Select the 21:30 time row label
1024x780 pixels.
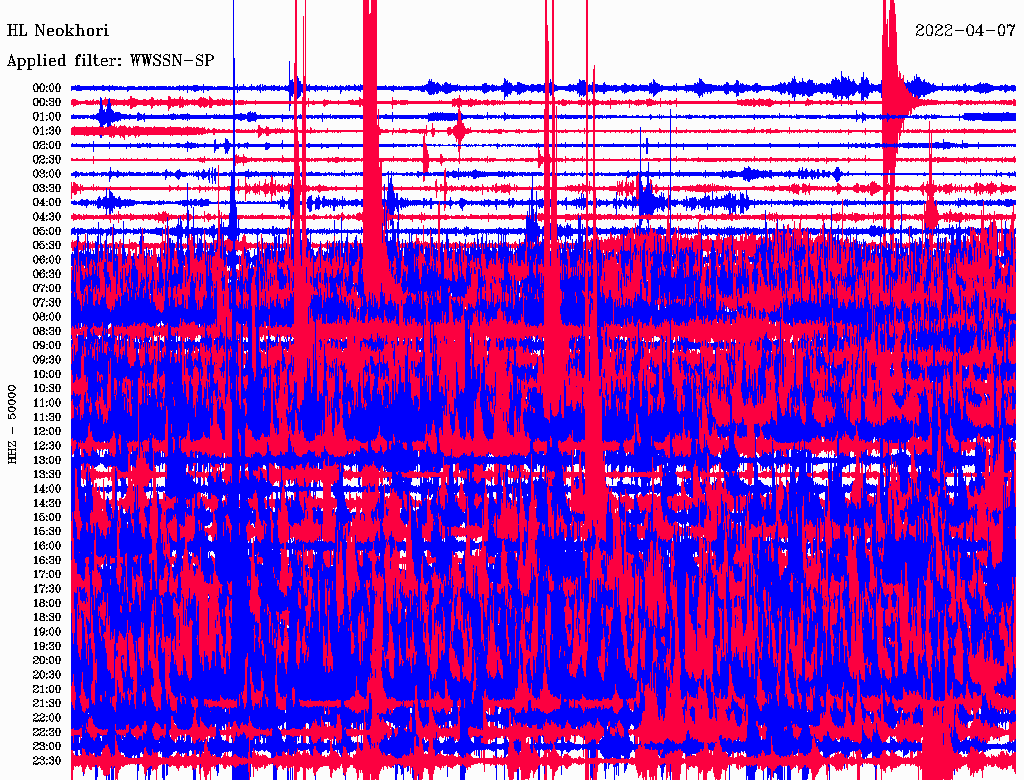point(47,704)
